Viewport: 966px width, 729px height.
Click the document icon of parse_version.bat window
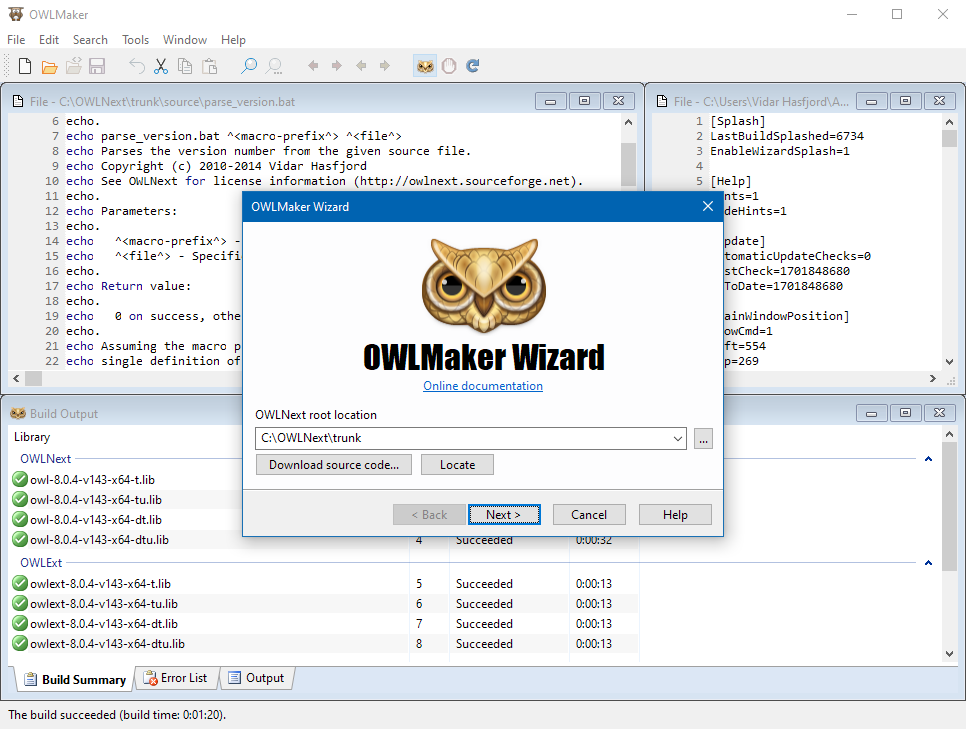click(x=18, y=102)
